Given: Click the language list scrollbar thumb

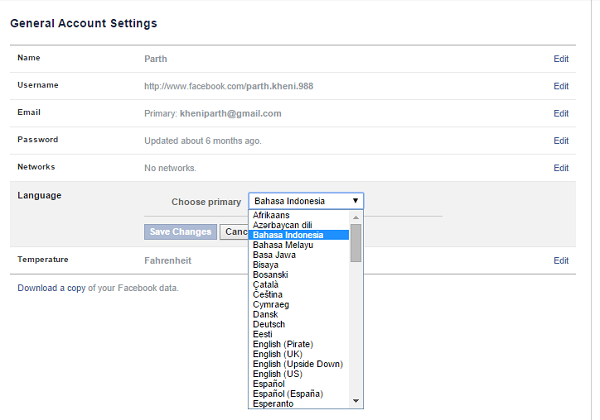Looking at the screenshot, I should (x=356, y=243).
